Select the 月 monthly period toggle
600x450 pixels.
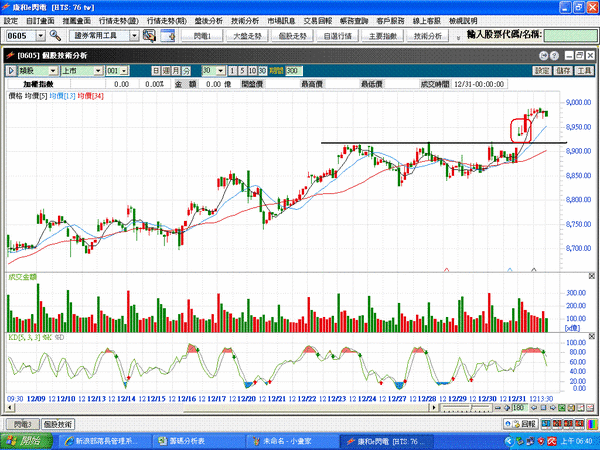(176, 71)
